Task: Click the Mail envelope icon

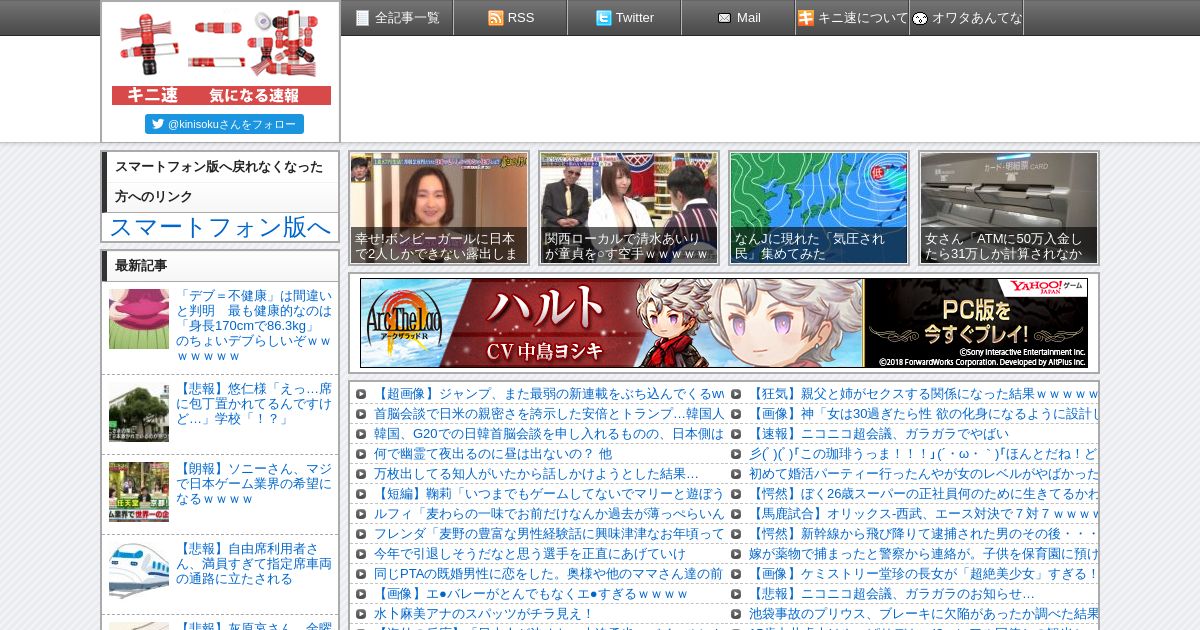Action: coord(724,18)
